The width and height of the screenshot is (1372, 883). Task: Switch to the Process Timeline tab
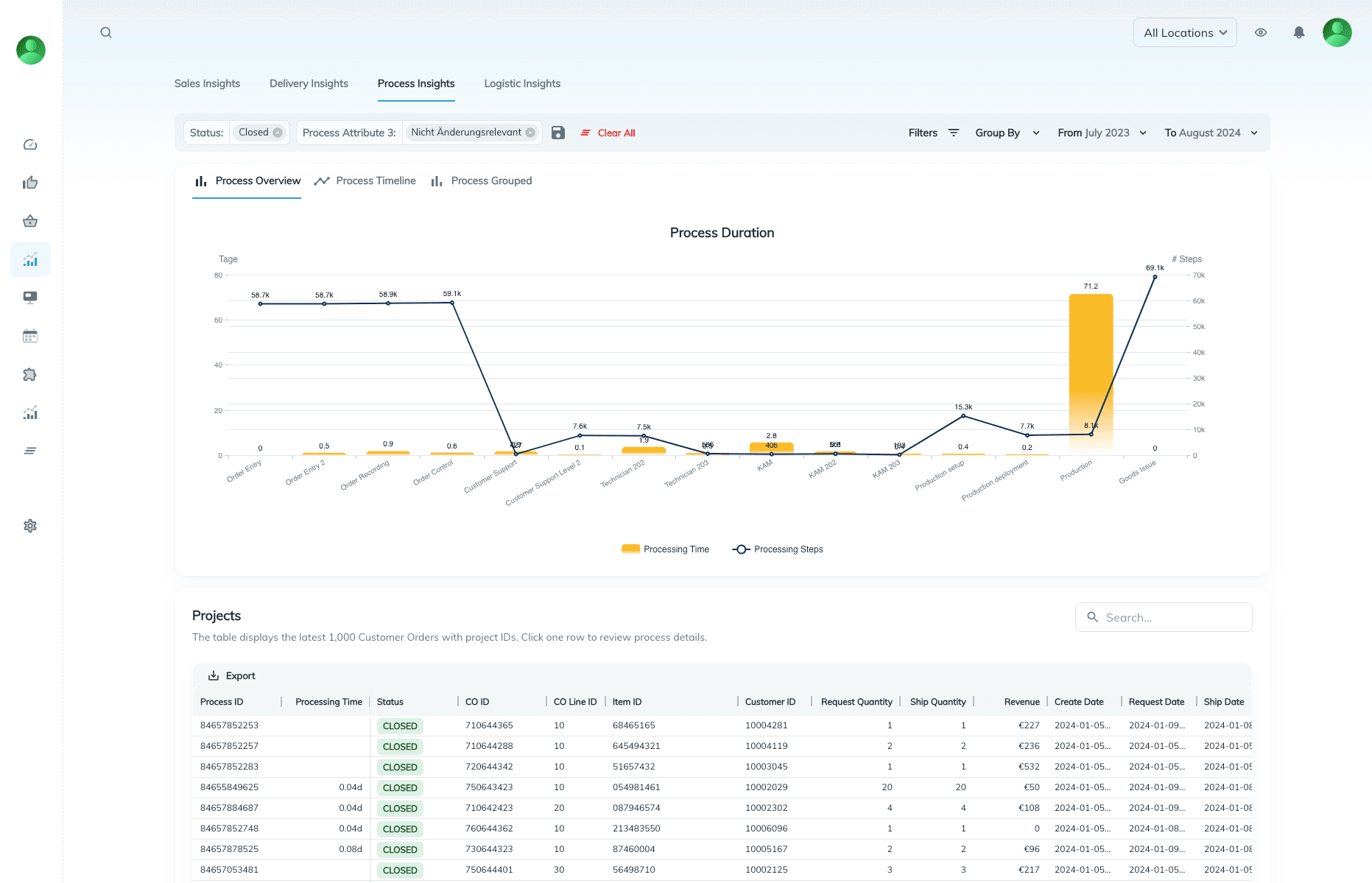coord(365,181)
